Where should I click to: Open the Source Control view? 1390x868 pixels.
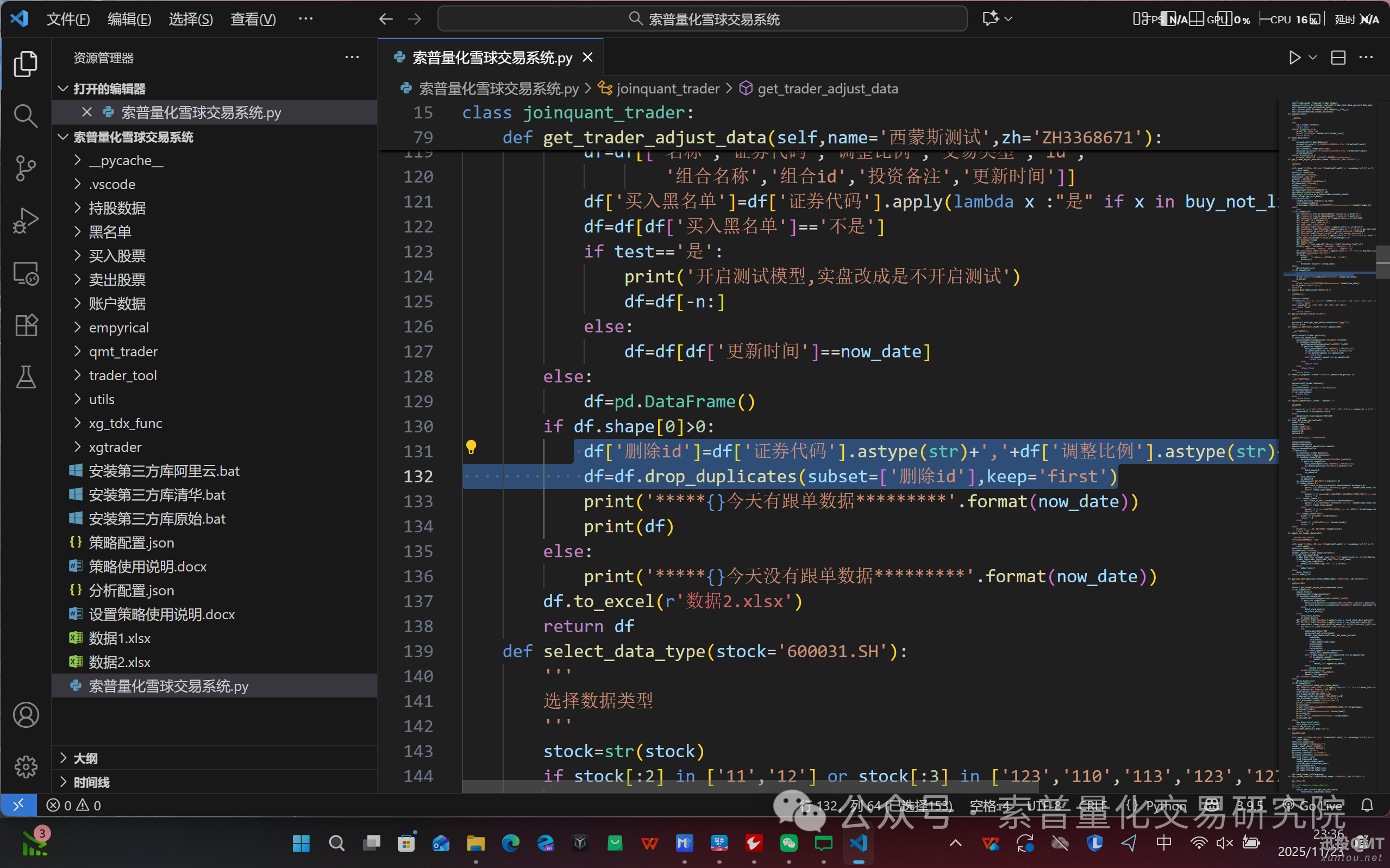click(x=25, y=168)
